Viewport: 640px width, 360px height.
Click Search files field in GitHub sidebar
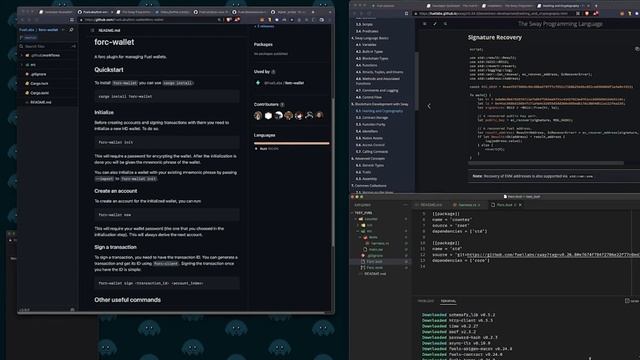(48, 47)
